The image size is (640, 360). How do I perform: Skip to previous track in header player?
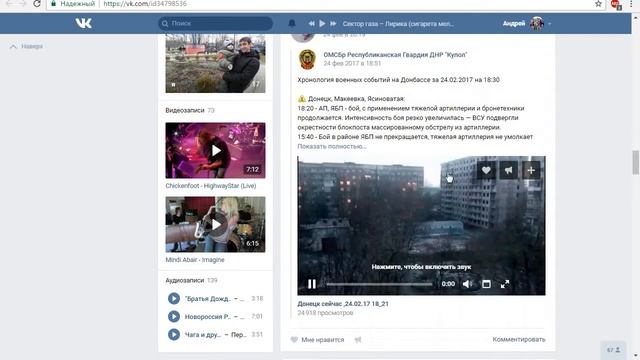click(311, 24)
